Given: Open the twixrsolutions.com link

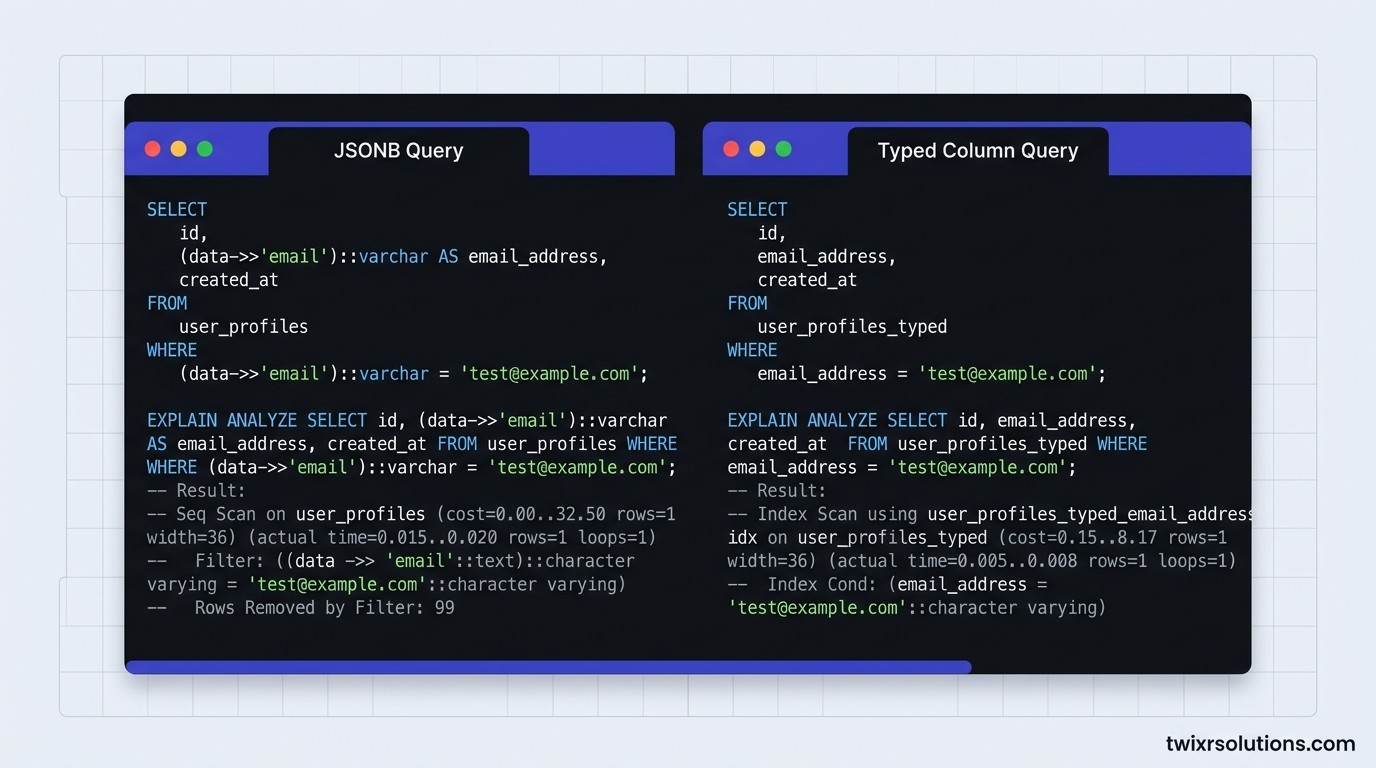Looking at the screenshot, I should click(x=1260, y=743).
